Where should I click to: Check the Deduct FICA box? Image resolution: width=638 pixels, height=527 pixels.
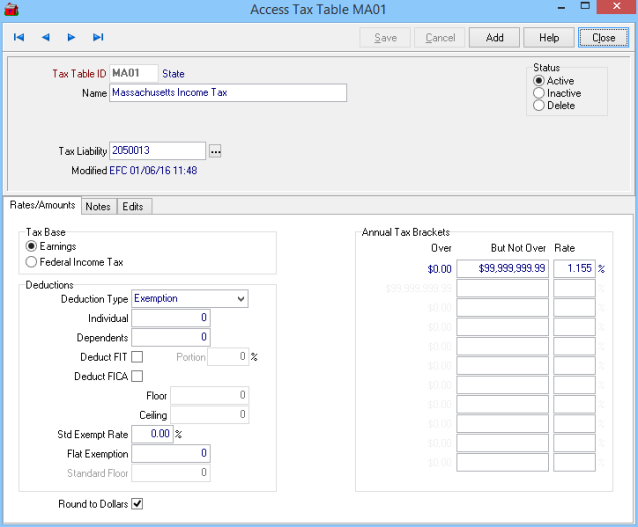[137, 376]
